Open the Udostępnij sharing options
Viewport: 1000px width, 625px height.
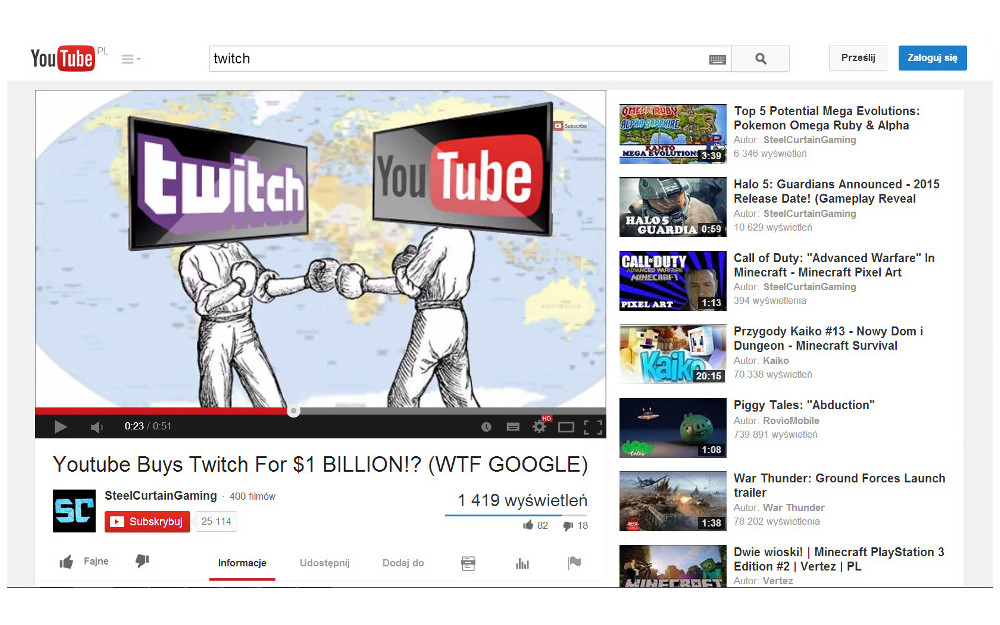325,563
